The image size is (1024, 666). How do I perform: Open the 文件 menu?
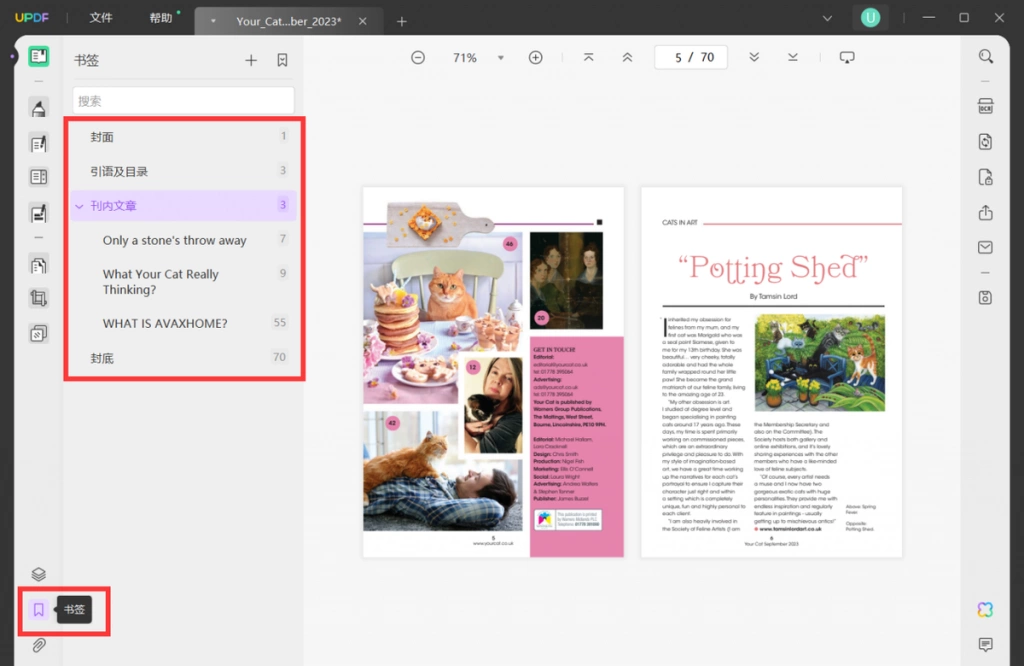coord(101,18)
